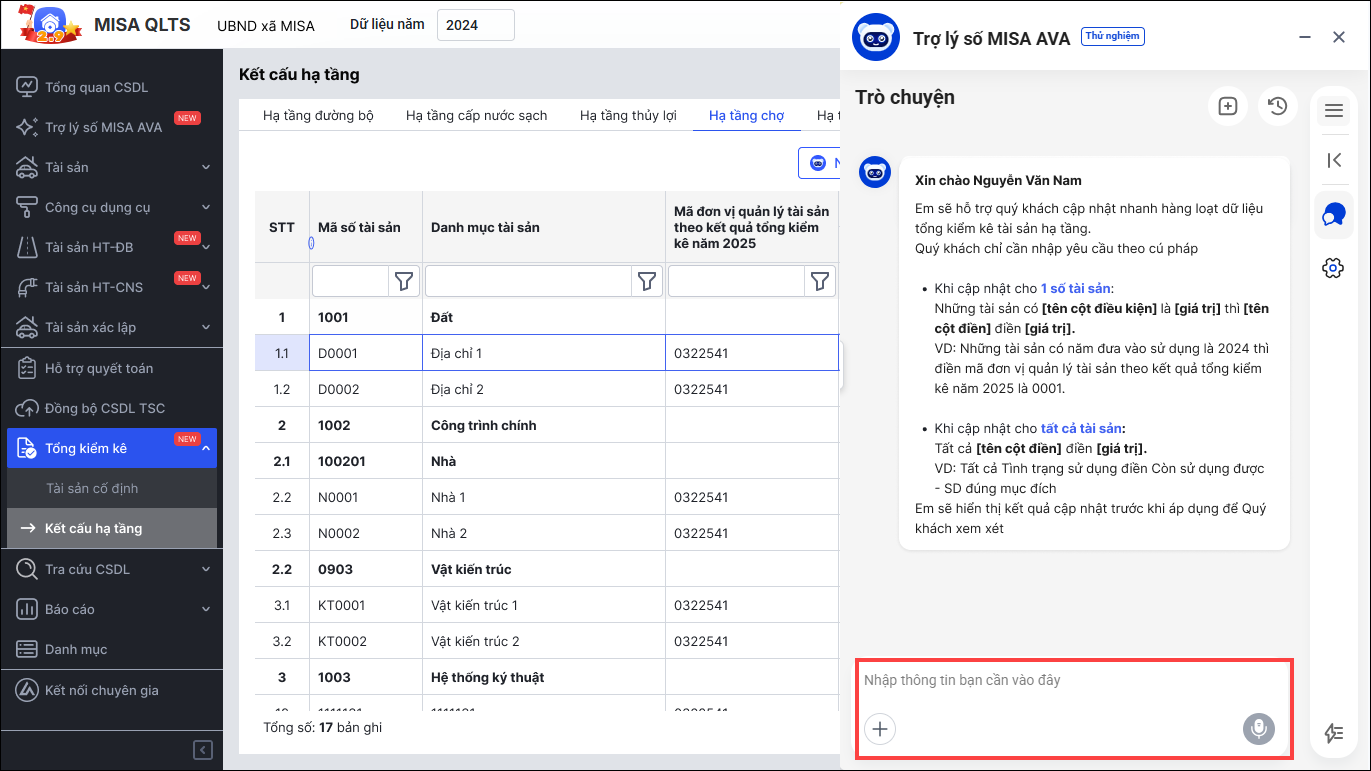Click the 'tất cả tài sản' link

1081,429
